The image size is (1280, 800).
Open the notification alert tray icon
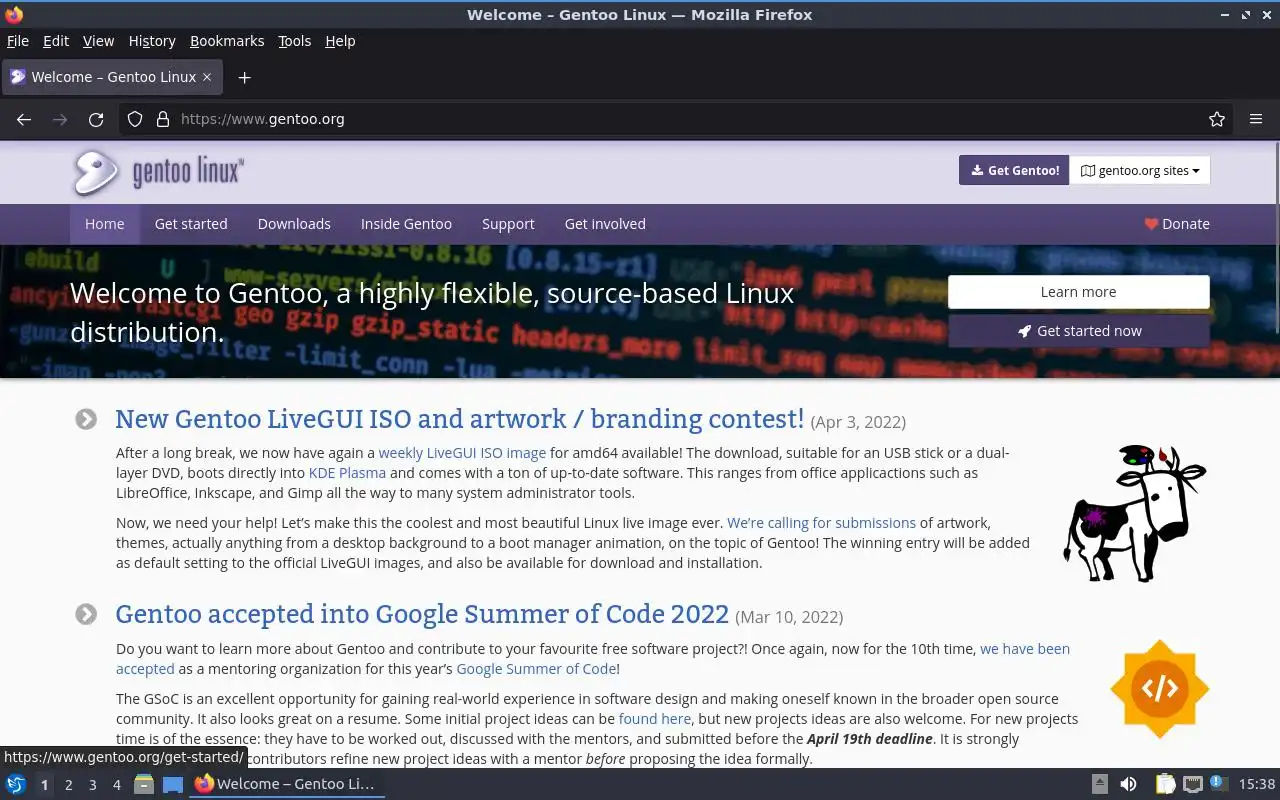(1218, 784)
